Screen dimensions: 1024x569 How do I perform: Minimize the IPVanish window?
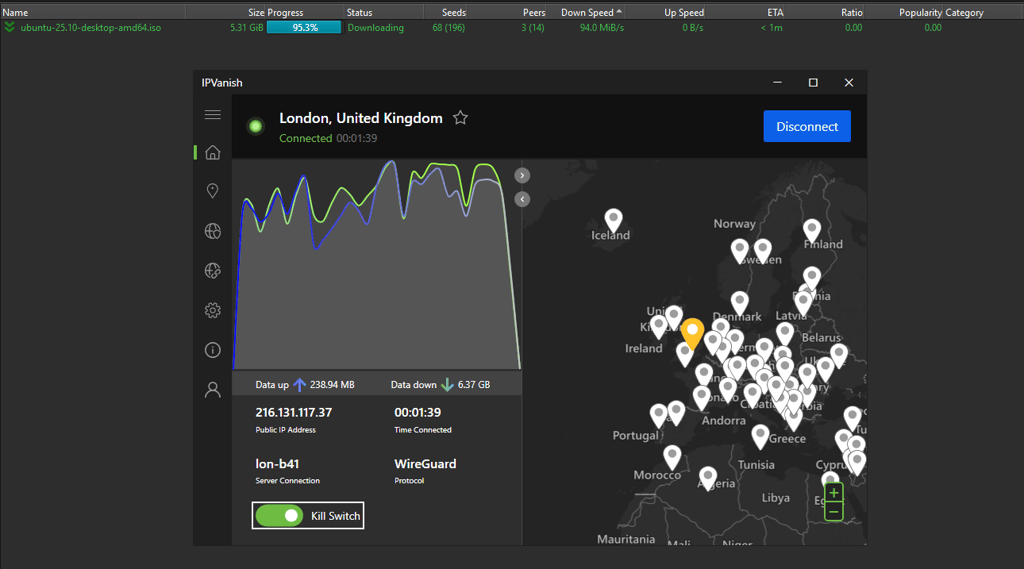coord(777,82)
